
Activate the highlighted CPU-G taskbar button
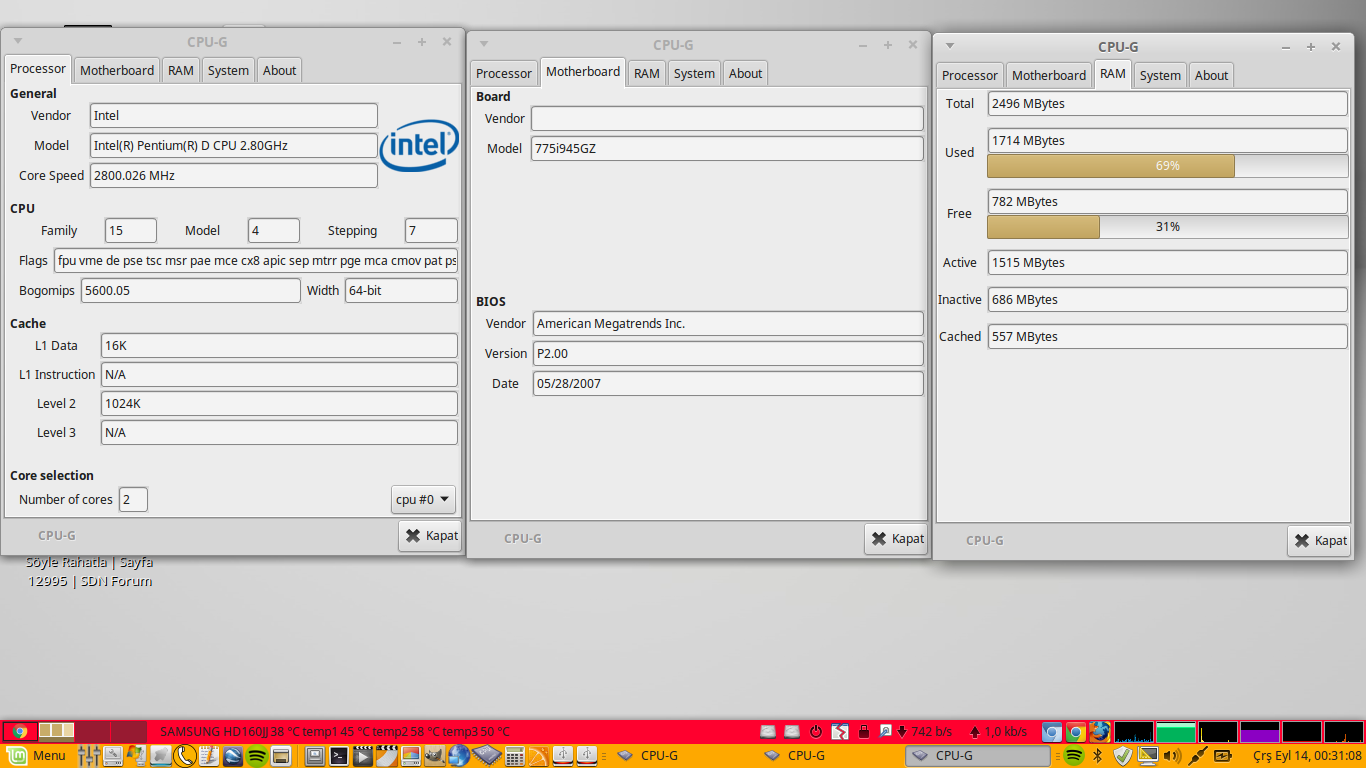coord(978,755)
